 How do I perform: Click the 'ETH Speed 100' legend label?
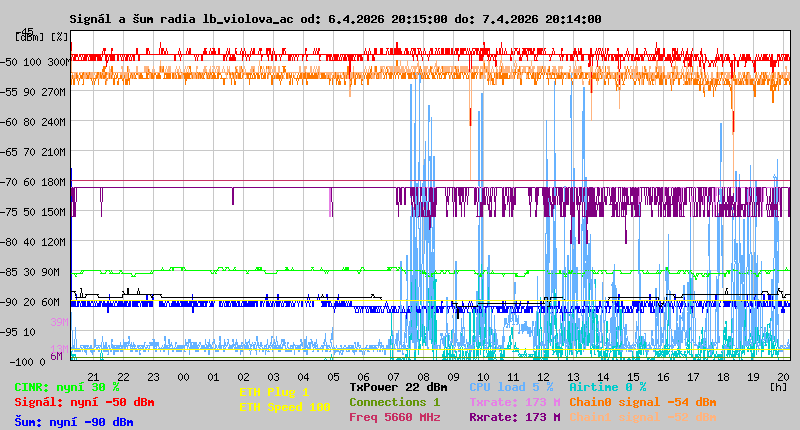tap(285, 407)
